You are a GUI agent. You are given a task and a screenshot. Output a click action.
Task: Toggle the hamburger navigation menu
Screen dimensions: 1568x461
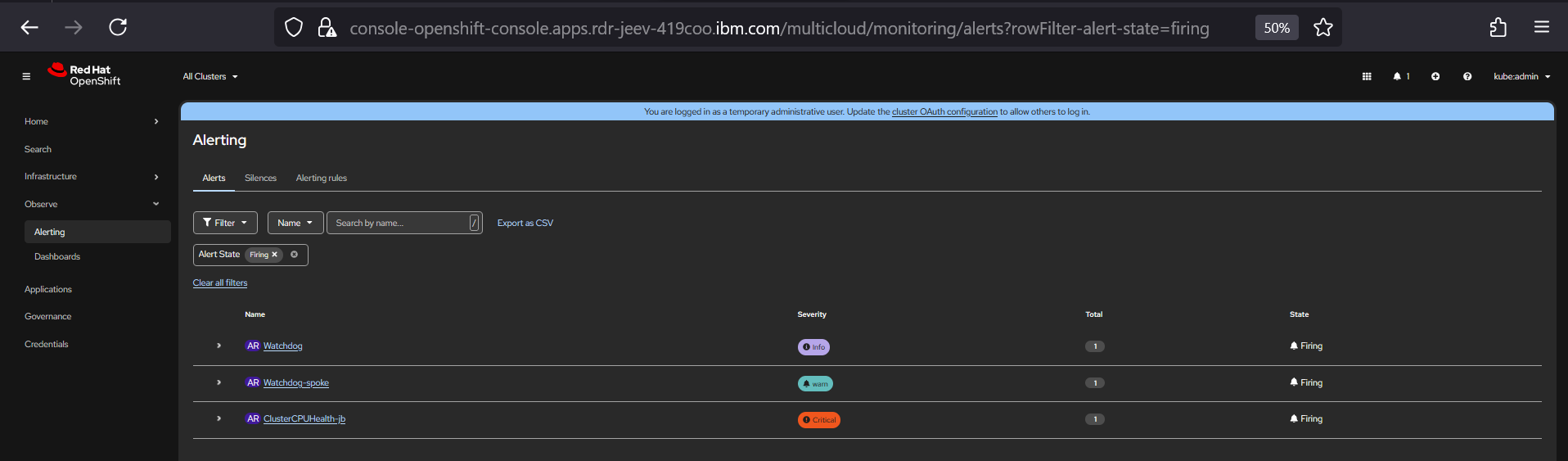click(26, 76)
